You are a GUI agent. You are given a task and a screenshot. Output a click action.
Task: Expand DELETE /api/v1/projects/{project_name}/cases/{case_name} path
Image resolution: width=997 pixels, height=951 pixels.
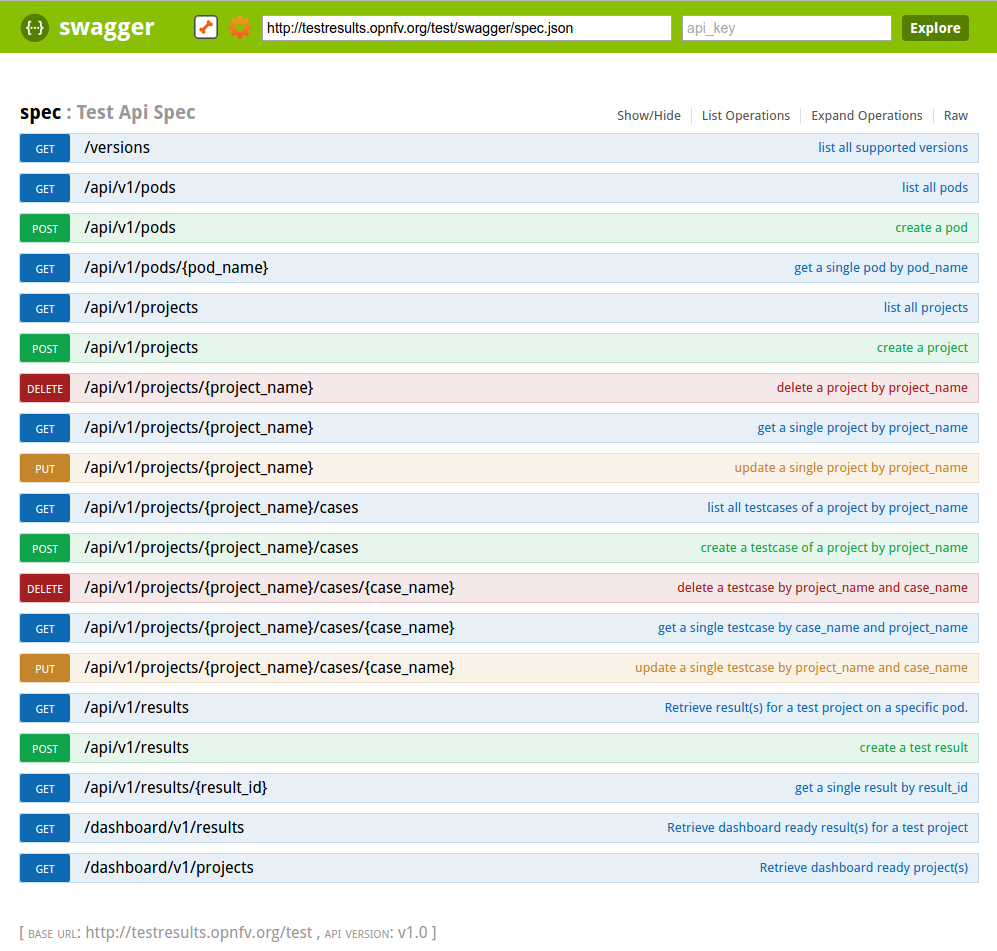269,588
